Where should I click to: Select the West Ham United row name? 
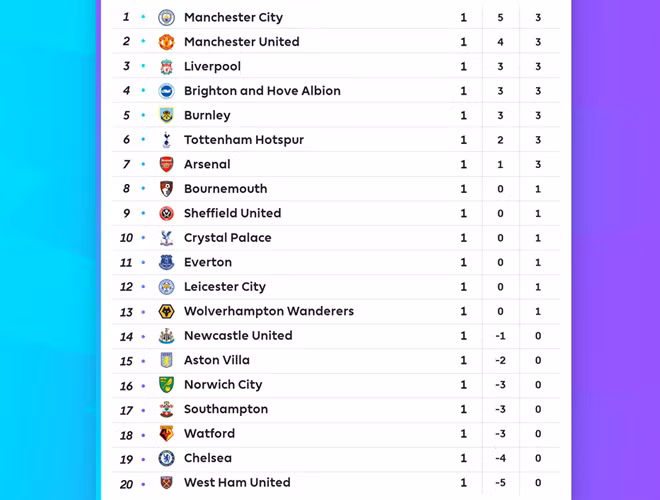pos(237,482)
